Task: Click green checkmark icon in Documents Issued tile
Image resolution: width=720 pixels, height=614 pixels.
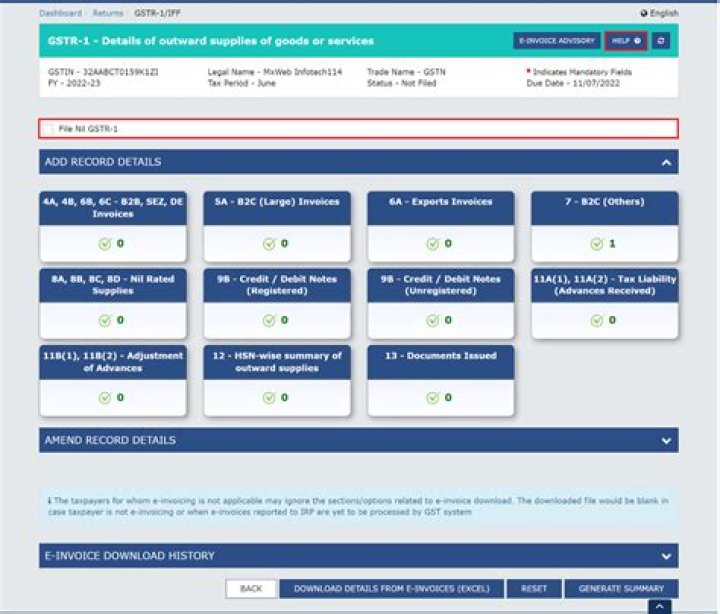Action: point(432,397)
